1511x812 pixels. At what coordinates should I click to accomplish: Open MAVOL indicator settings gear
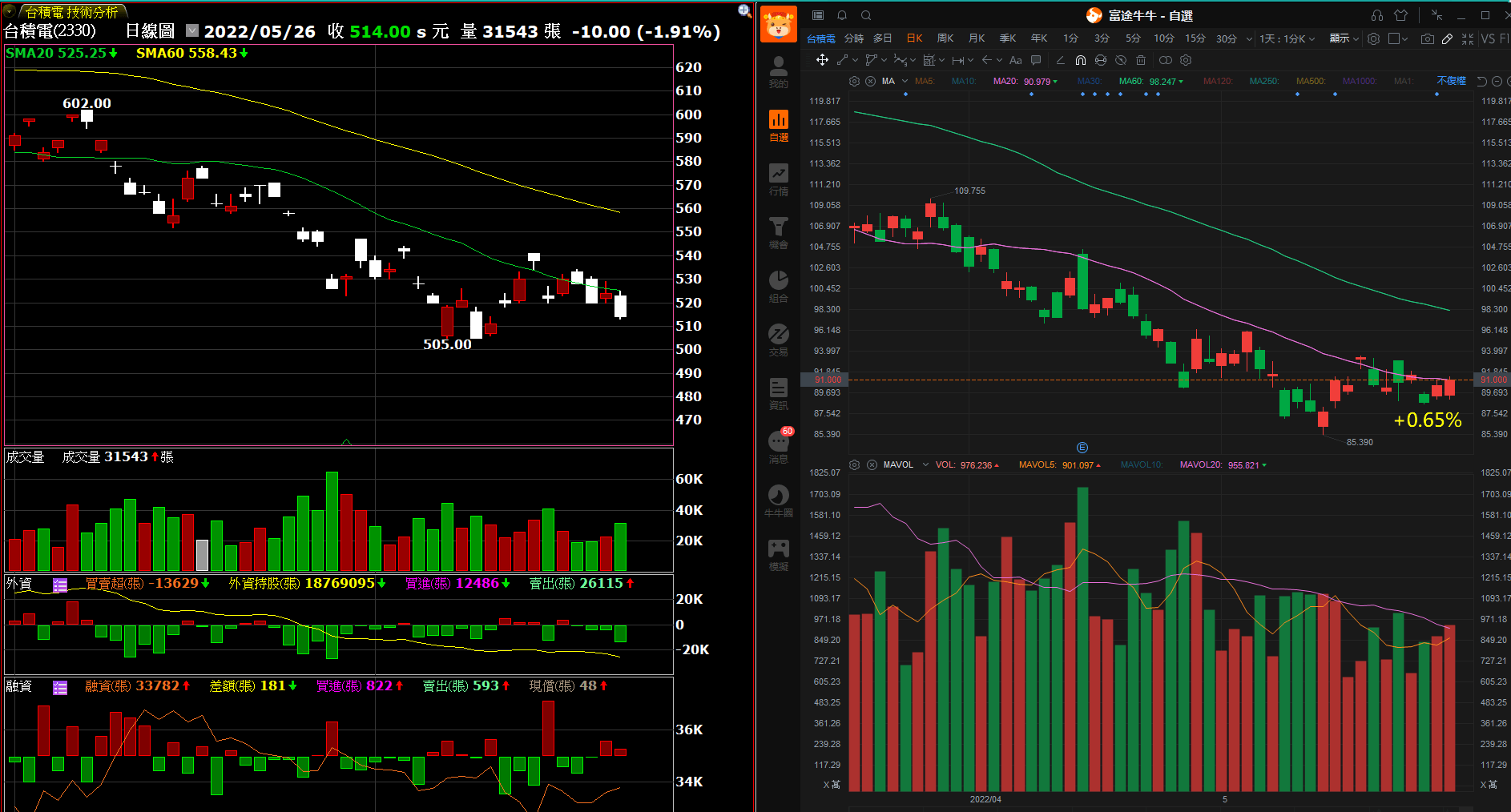click(x=855, y=464)
